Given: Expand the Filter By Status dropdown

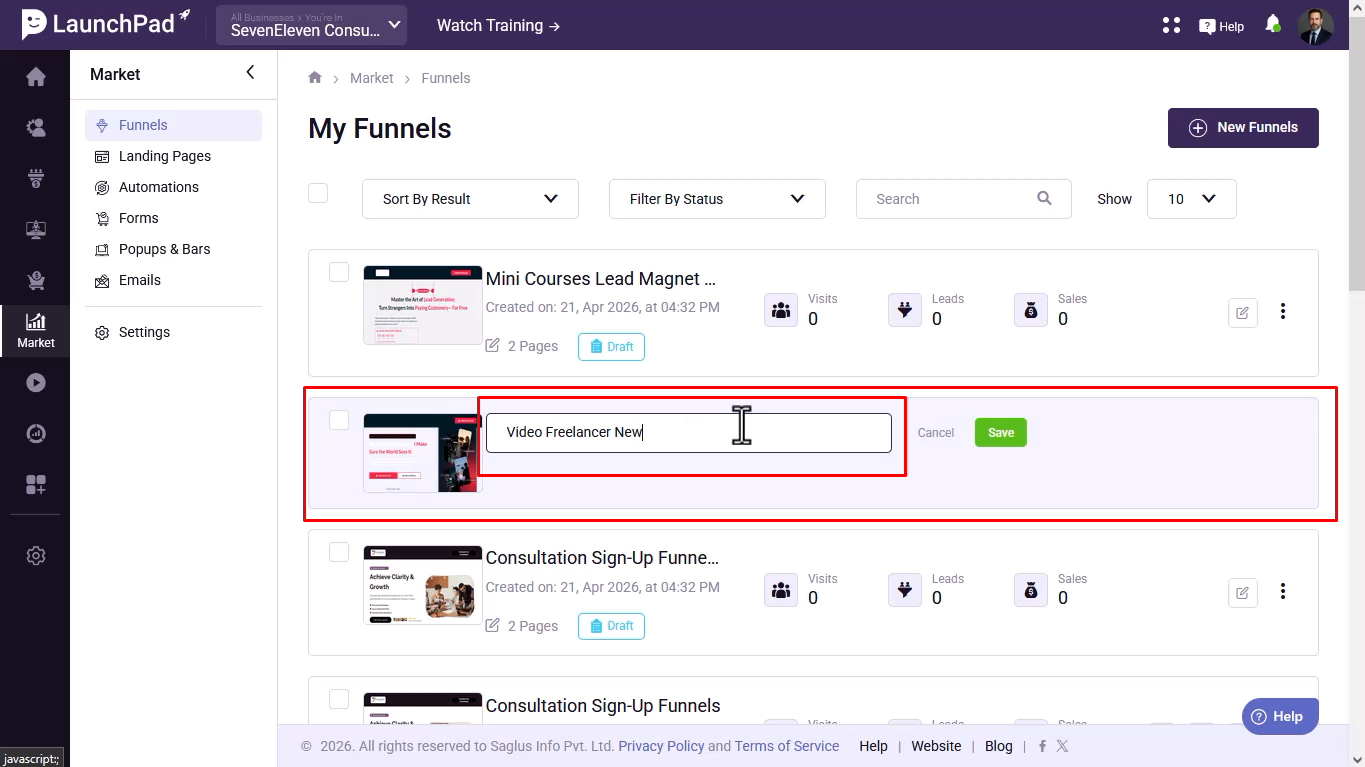Looking at the screenshot, I should pyautogui.click(x=717, y=199).
